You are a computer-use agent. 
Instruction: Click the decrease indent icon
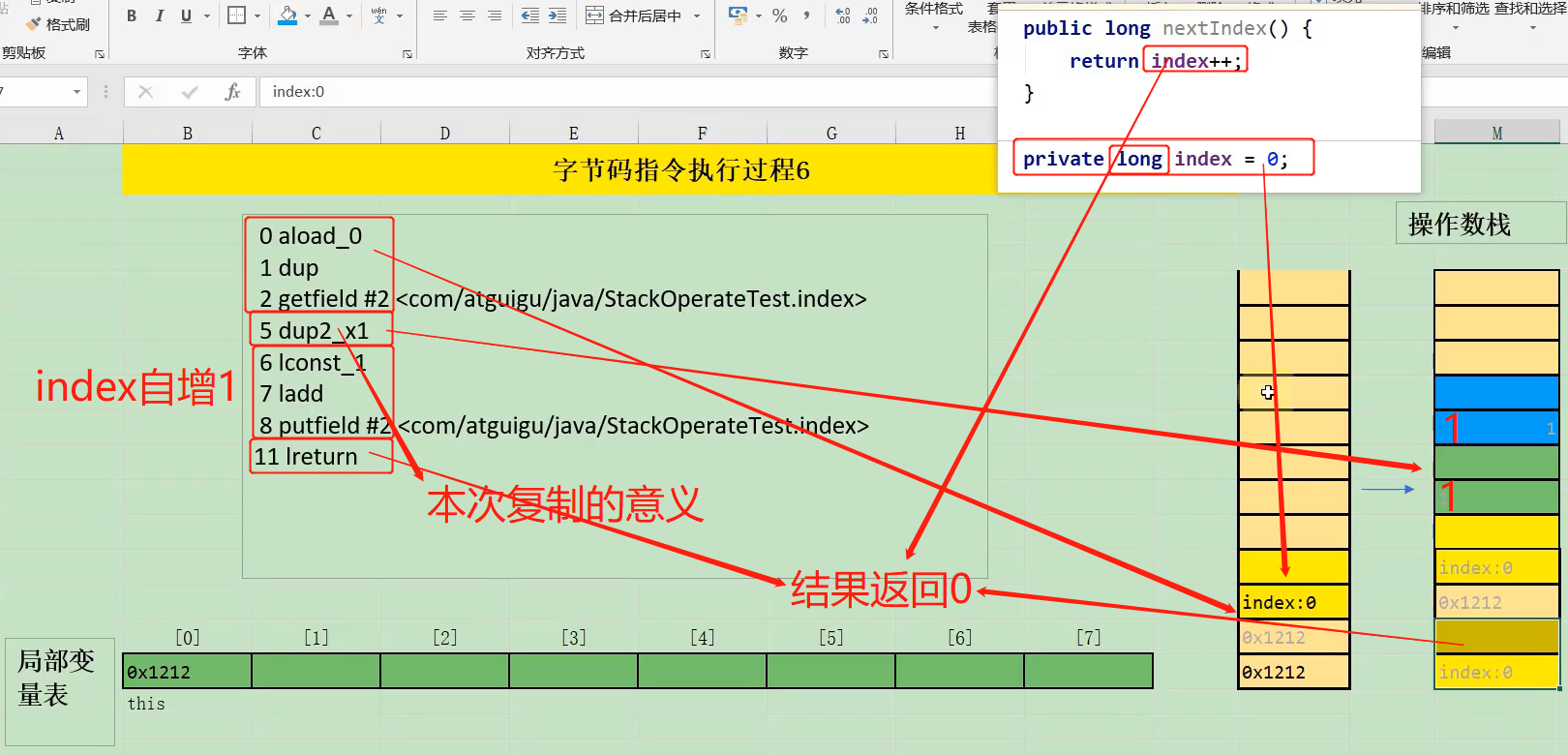pyautogui.click(x=530, y=15)
